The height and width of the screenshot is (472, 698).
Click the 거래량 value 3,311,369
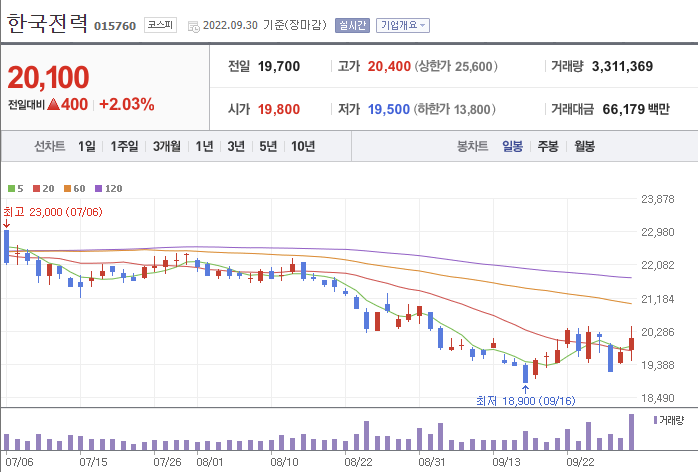coord(622,66)
